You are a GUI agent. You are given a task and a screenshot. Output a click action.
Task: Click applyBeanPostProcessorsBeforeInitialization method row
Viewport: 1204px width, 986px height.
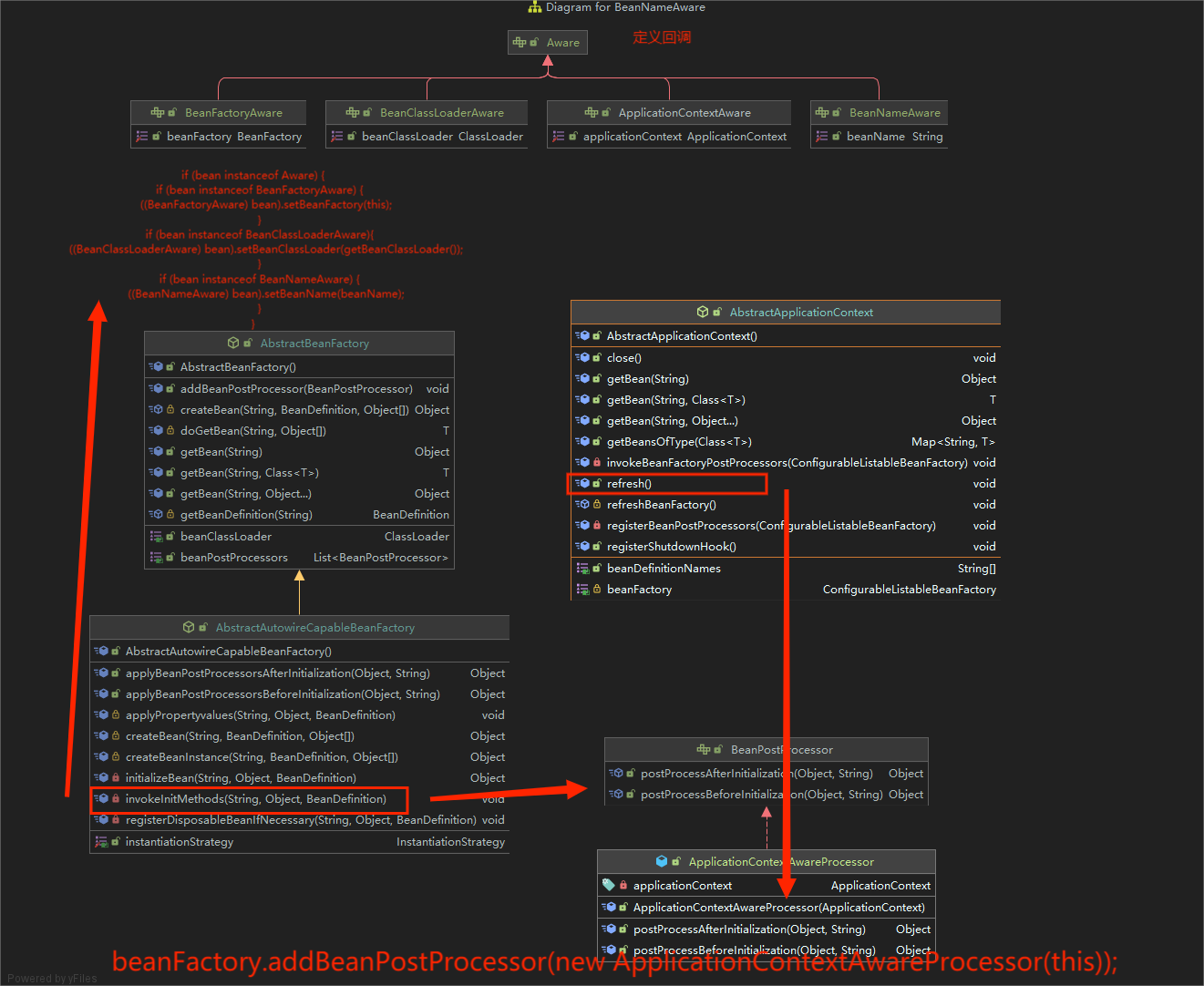click(x=299, y=693)
